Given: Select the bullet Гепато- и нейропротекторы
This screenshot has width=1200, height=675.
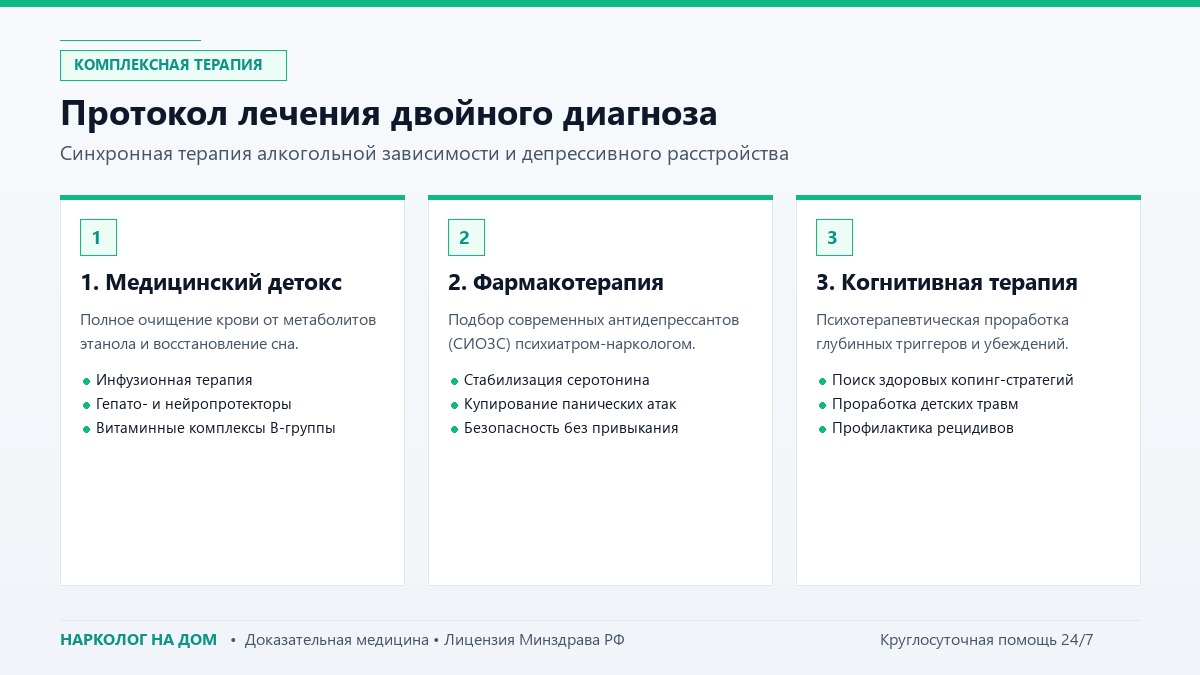Looking at the screenshot, I should 194,404.
